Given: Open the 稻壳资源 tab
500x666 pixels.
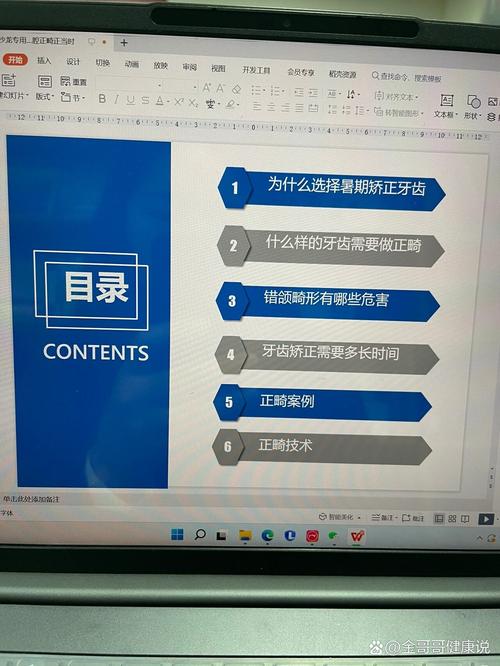Looking at the screenshot, I should tap(342, 74).
